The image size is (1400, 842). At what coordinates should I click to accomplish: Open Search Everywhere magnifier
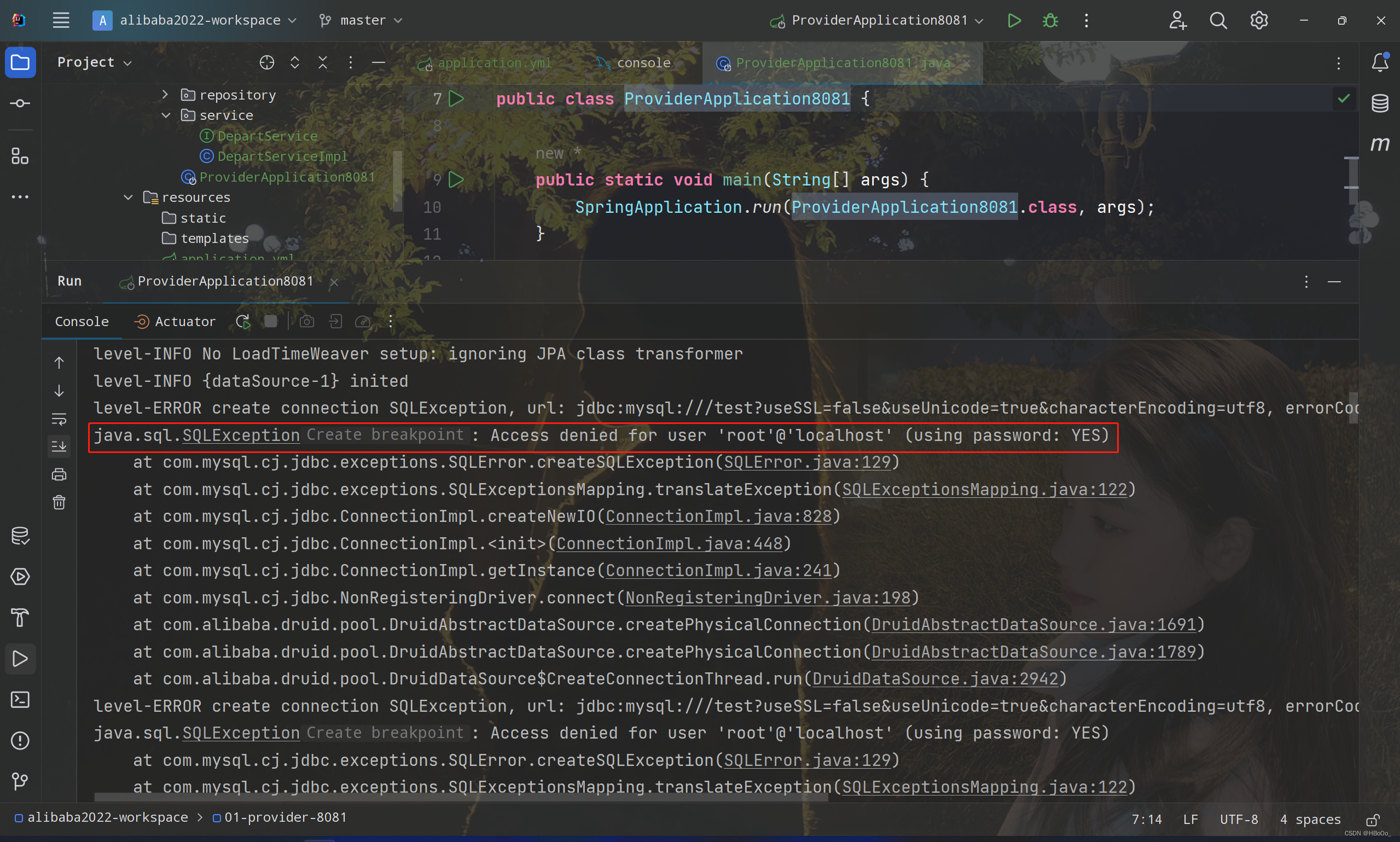[1218, 20]
